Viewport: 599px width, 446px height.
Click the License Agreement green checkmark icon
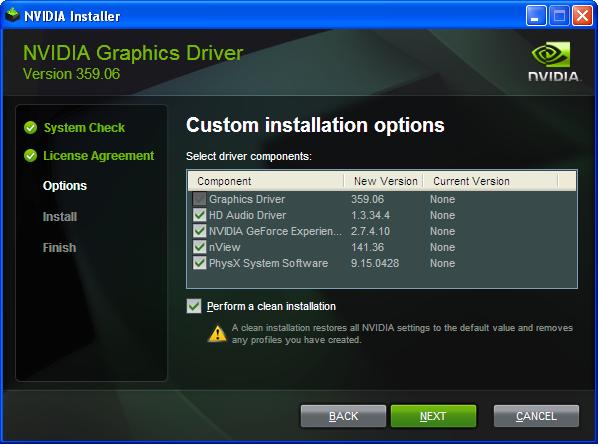[x=30, y=156]
